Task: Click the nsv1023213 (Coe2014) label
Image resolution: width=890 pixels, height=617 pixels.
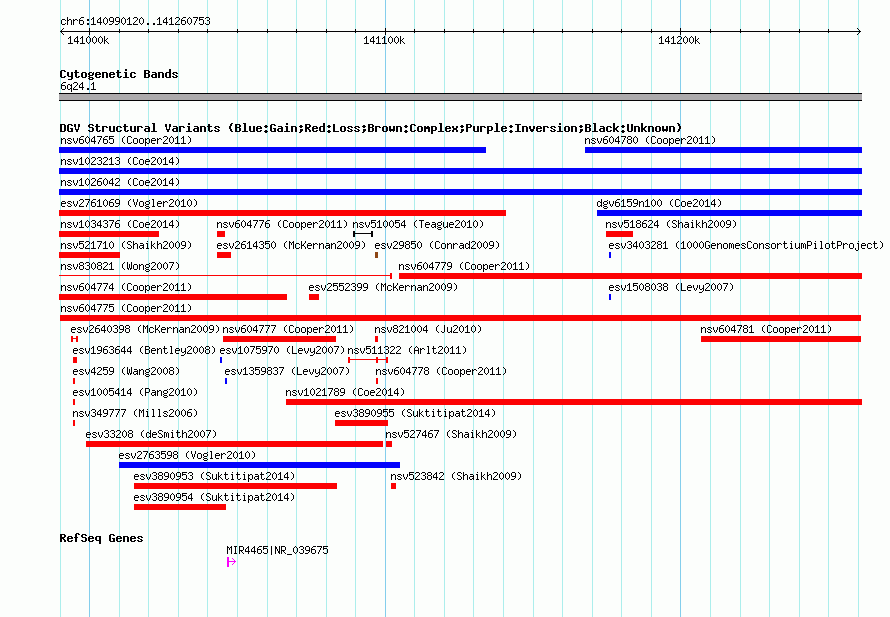Action: (x=120, y=161)
